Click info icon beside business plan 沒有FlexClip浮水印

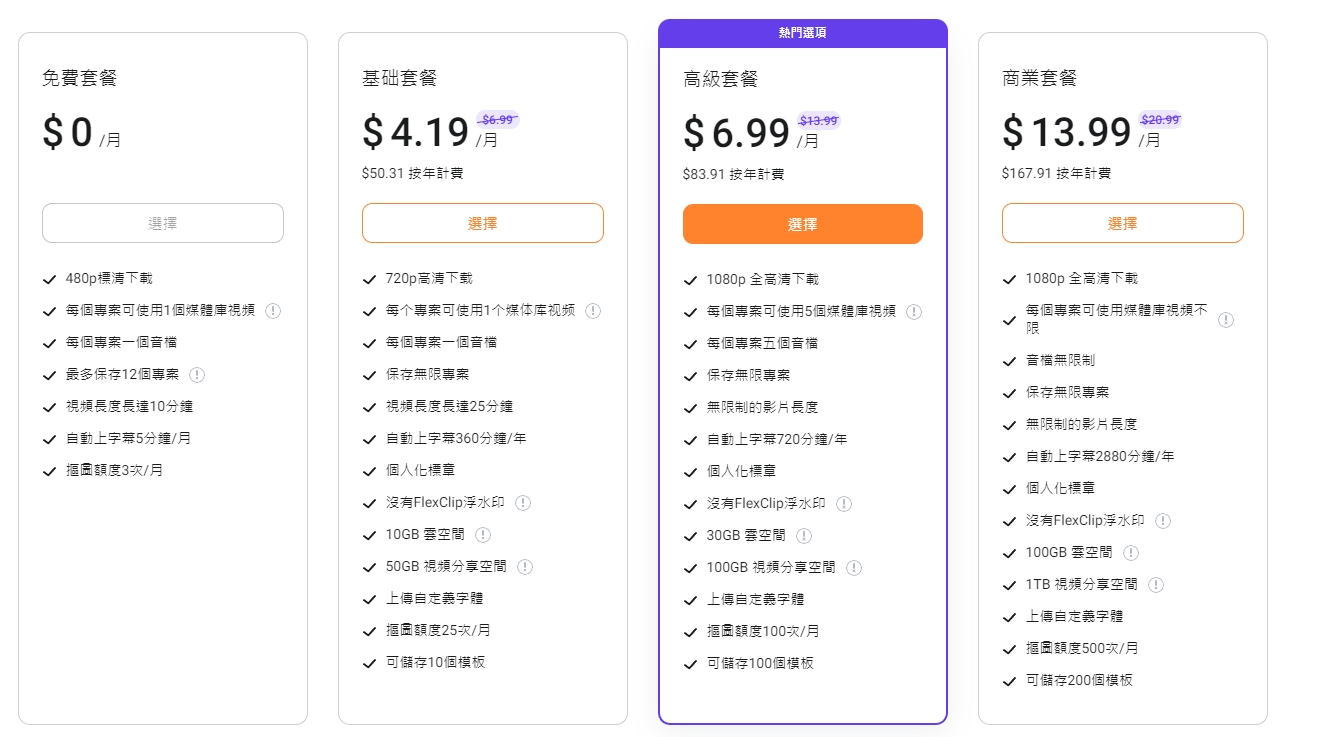(1163, 521)
